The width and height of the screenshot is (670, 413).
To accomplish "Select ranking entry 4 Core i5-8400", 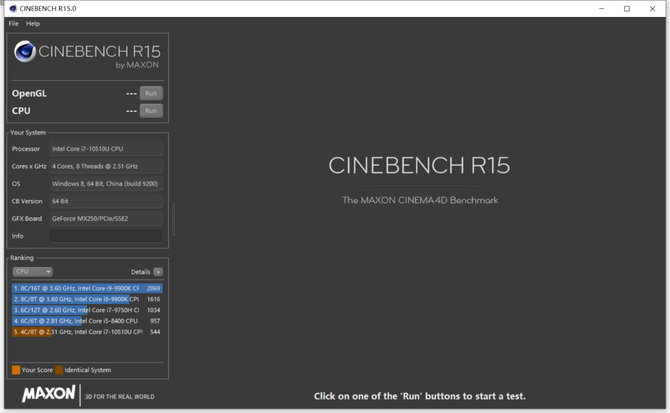I will click(87, 321).
